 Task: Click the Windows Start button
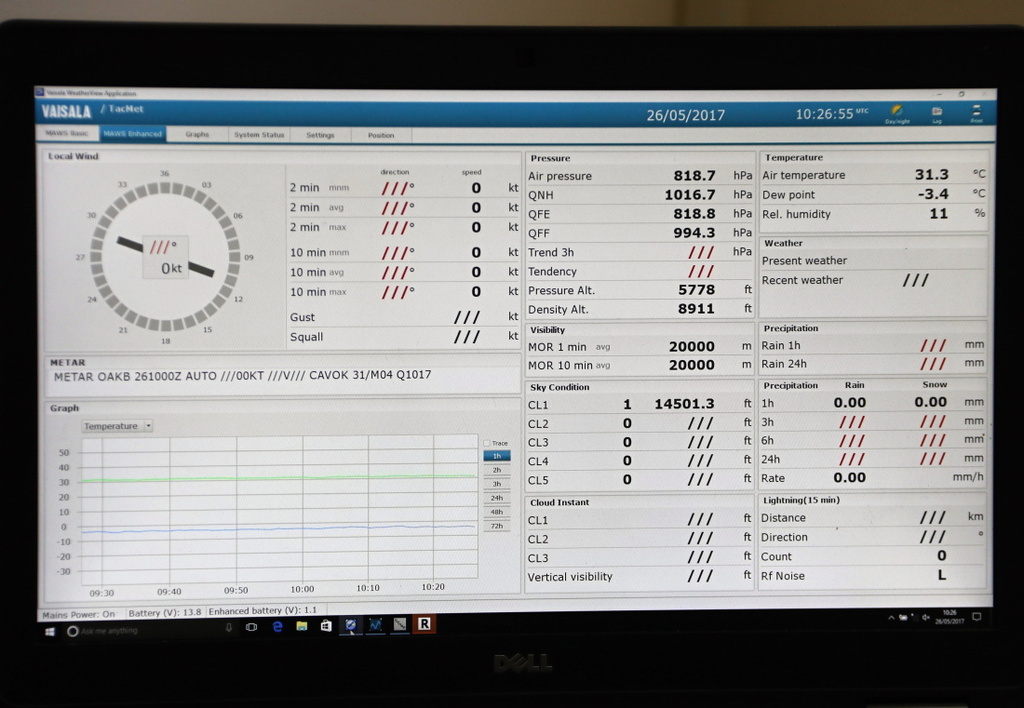coord(49,632)
